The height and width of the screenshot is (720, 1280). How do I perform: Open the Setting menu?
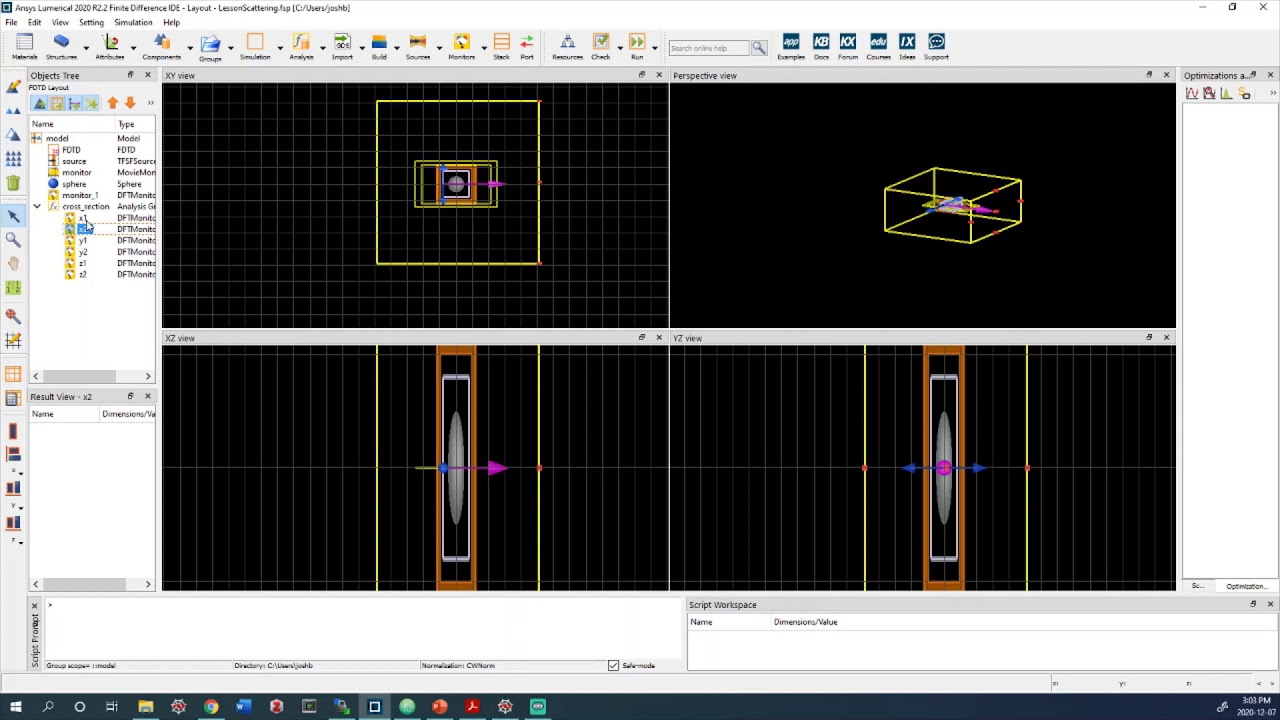(x=91, y=22)
